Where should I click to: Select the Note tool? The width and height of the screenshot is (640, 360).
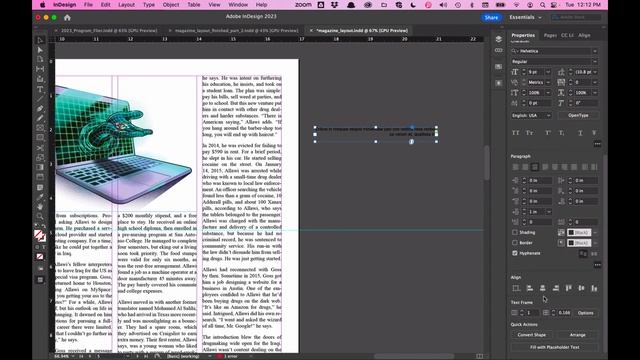[x=40, y=187]
